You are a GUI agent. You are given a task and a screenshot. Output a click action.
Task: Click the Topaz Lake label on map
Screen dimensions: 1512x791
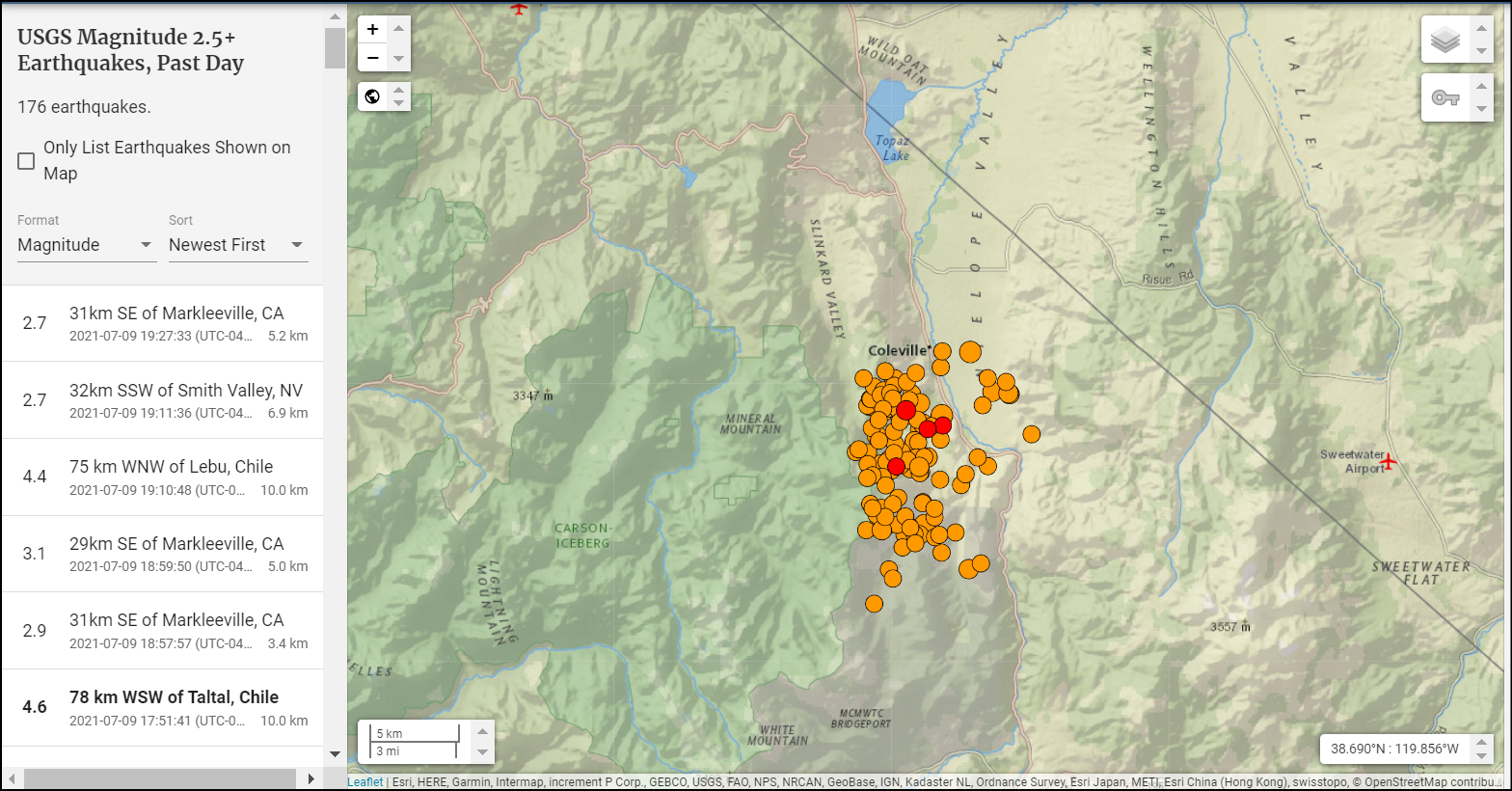[x=893, y=148]
